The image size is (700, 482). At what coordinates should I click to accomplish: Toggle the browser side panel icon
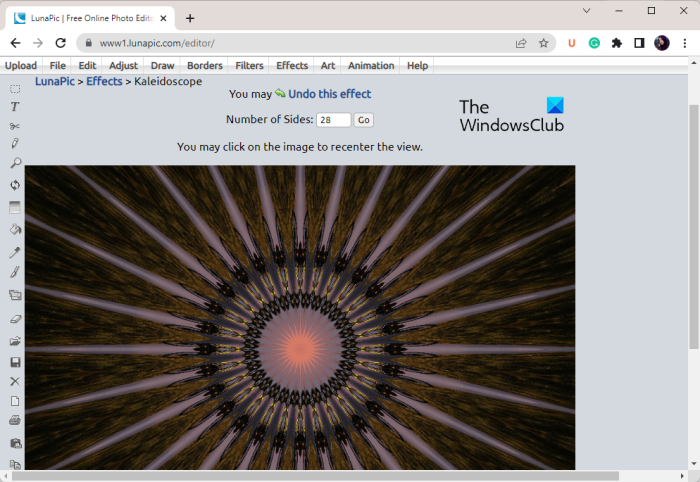click(x=639, y=43)
